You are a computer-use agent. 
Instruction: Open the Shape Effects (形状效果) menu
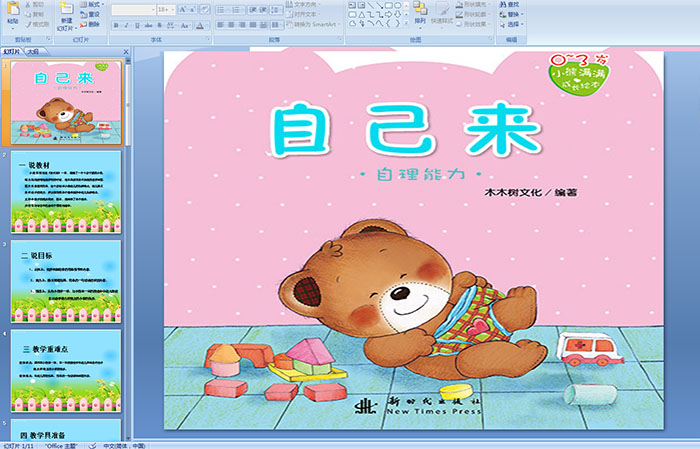click(x=473, y=24)
